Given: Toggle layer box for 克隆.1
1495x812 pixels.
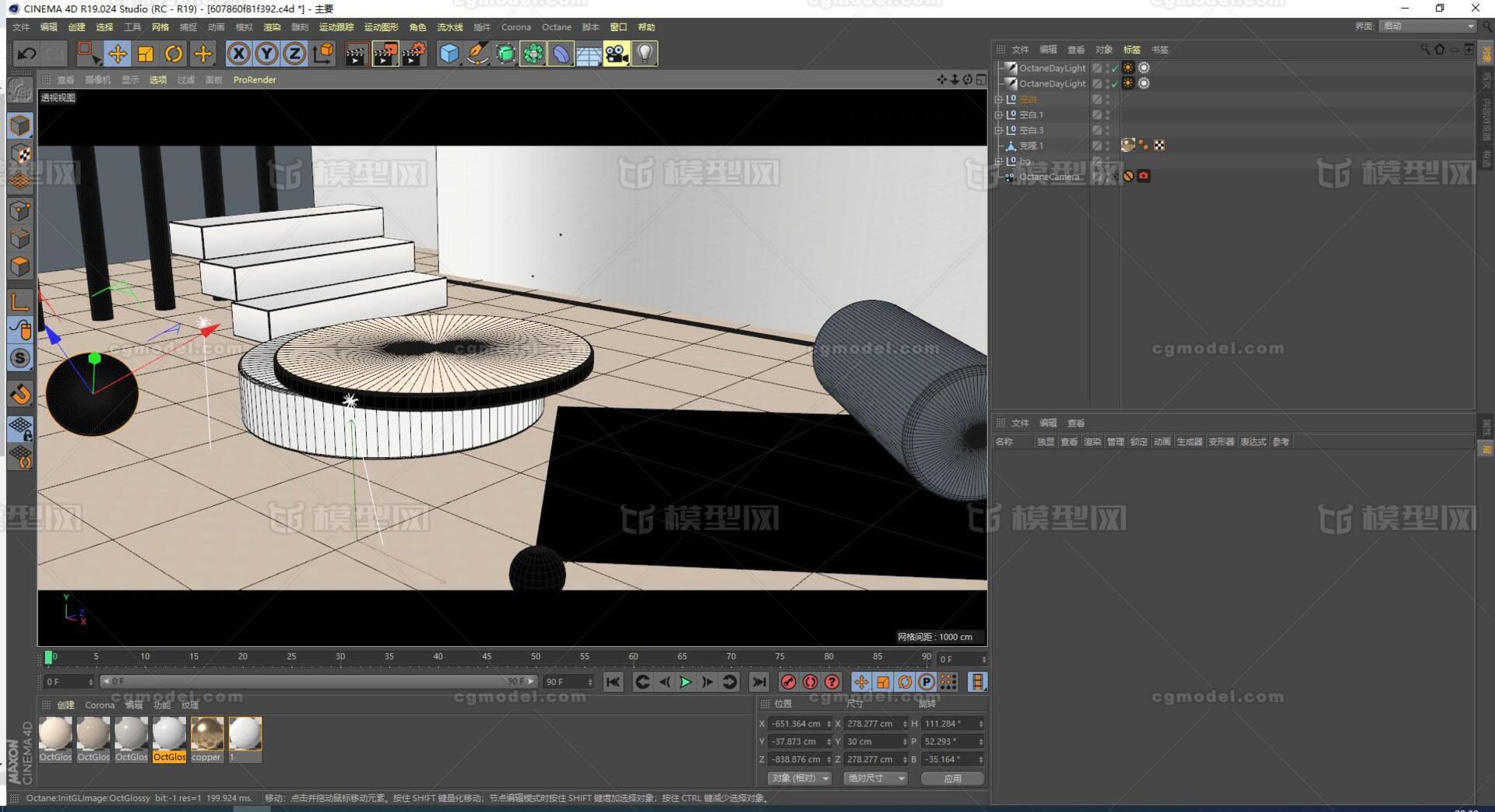Looking at the screenshot, I should [x=1097, y=146].
